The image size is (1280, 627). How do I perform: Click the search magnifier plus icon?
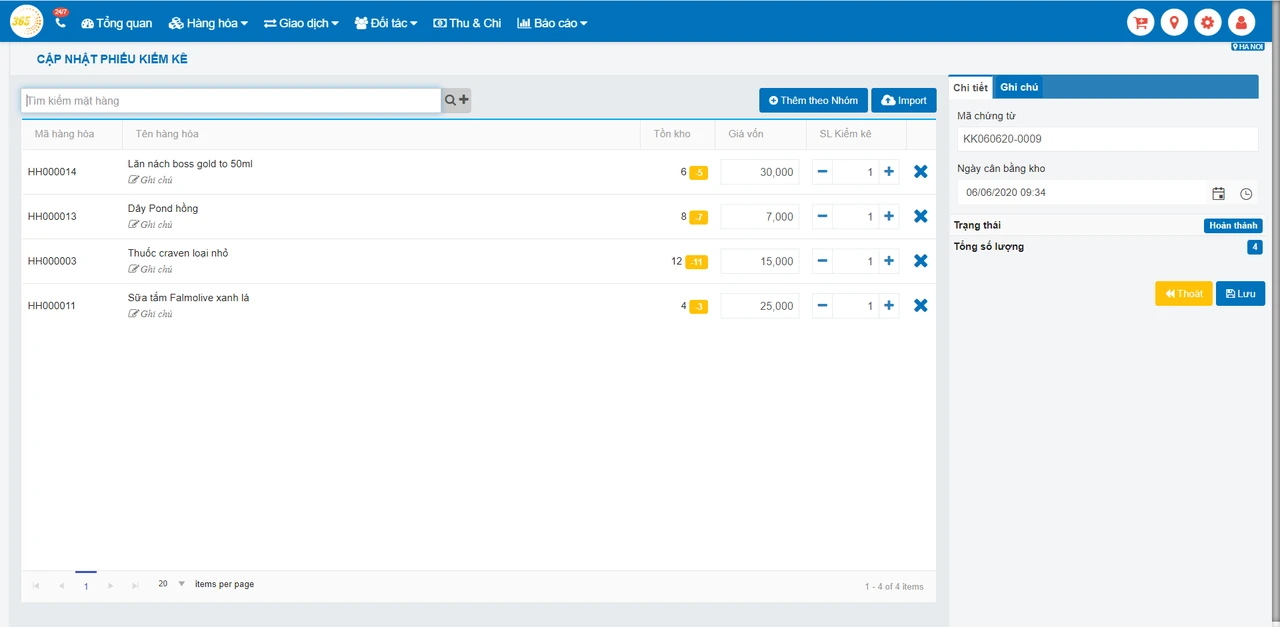tap(456, 100)
